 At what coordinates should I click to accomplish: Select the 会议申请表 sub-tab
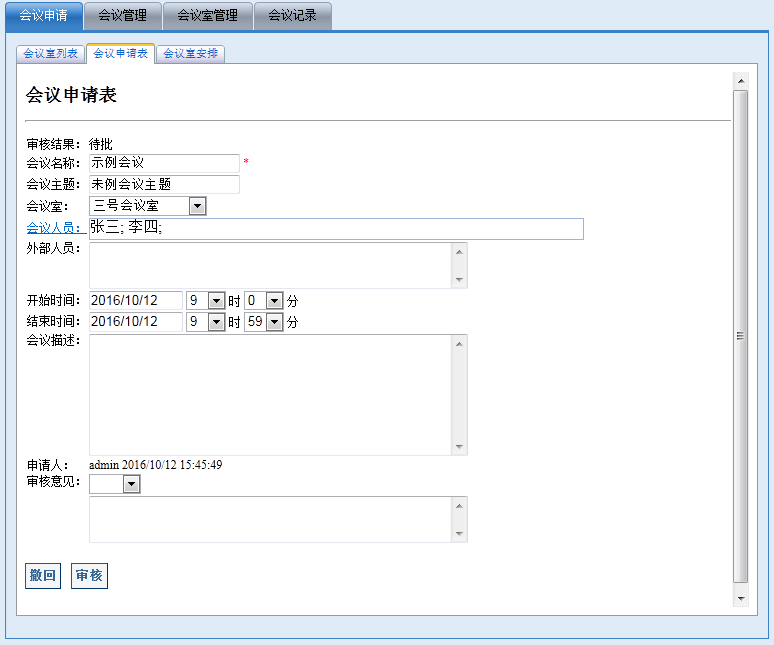click(x=120, y=53)
